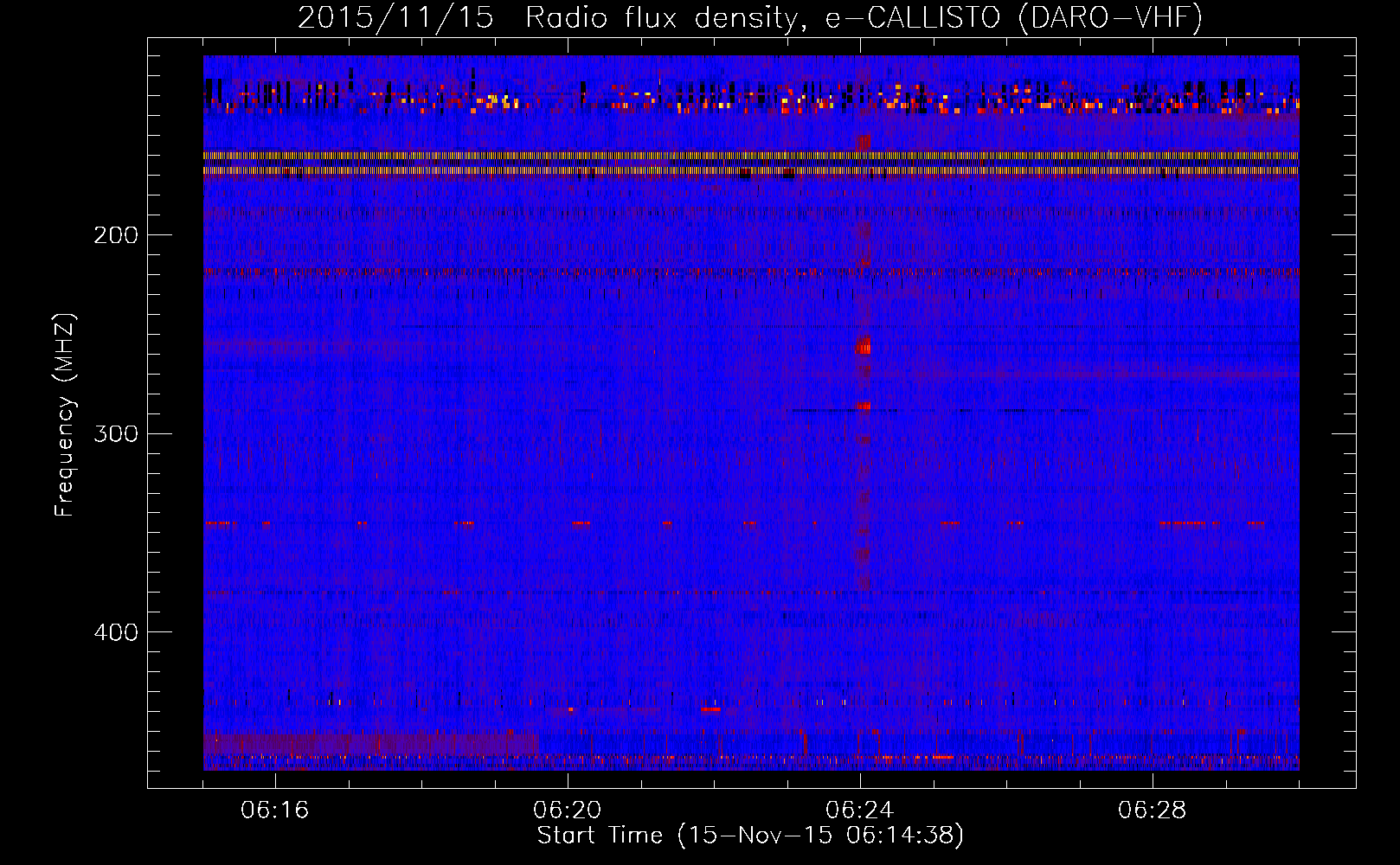
Task: Click the 06:28 time tick label
Action: tap(1153, 811)
